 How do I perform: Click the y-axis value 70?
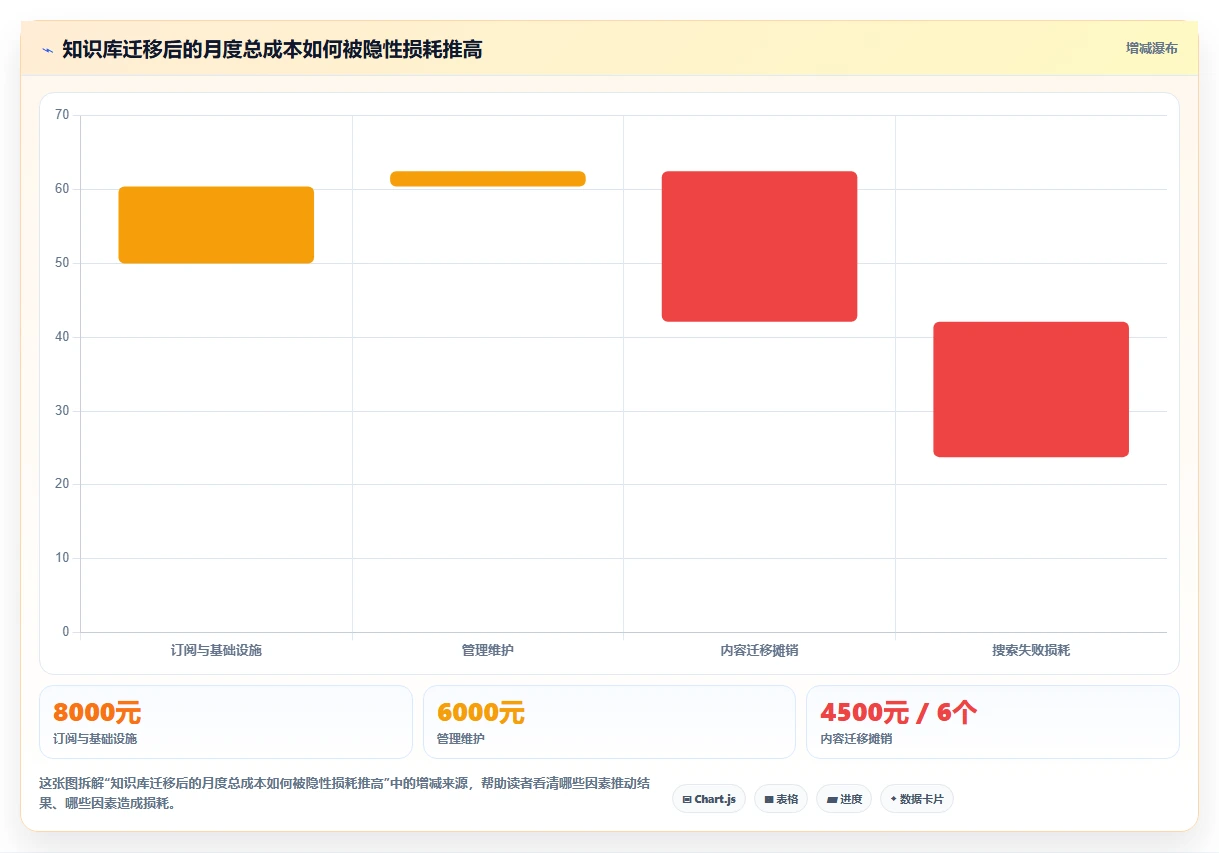click(x=62, y=115)
